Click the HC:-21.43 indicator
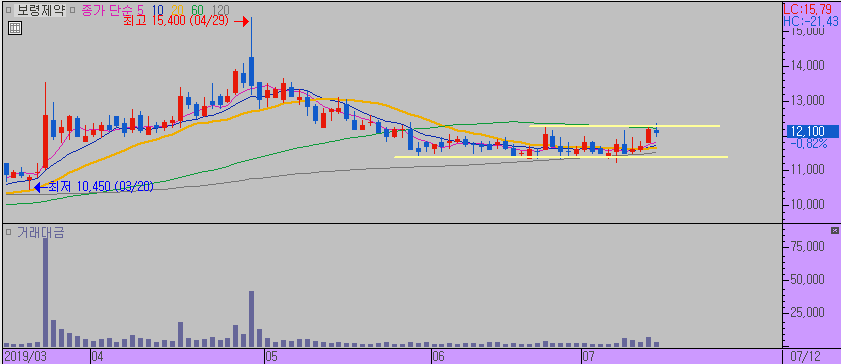Viewport: 841px width, 364px height. tap(810, 21)
